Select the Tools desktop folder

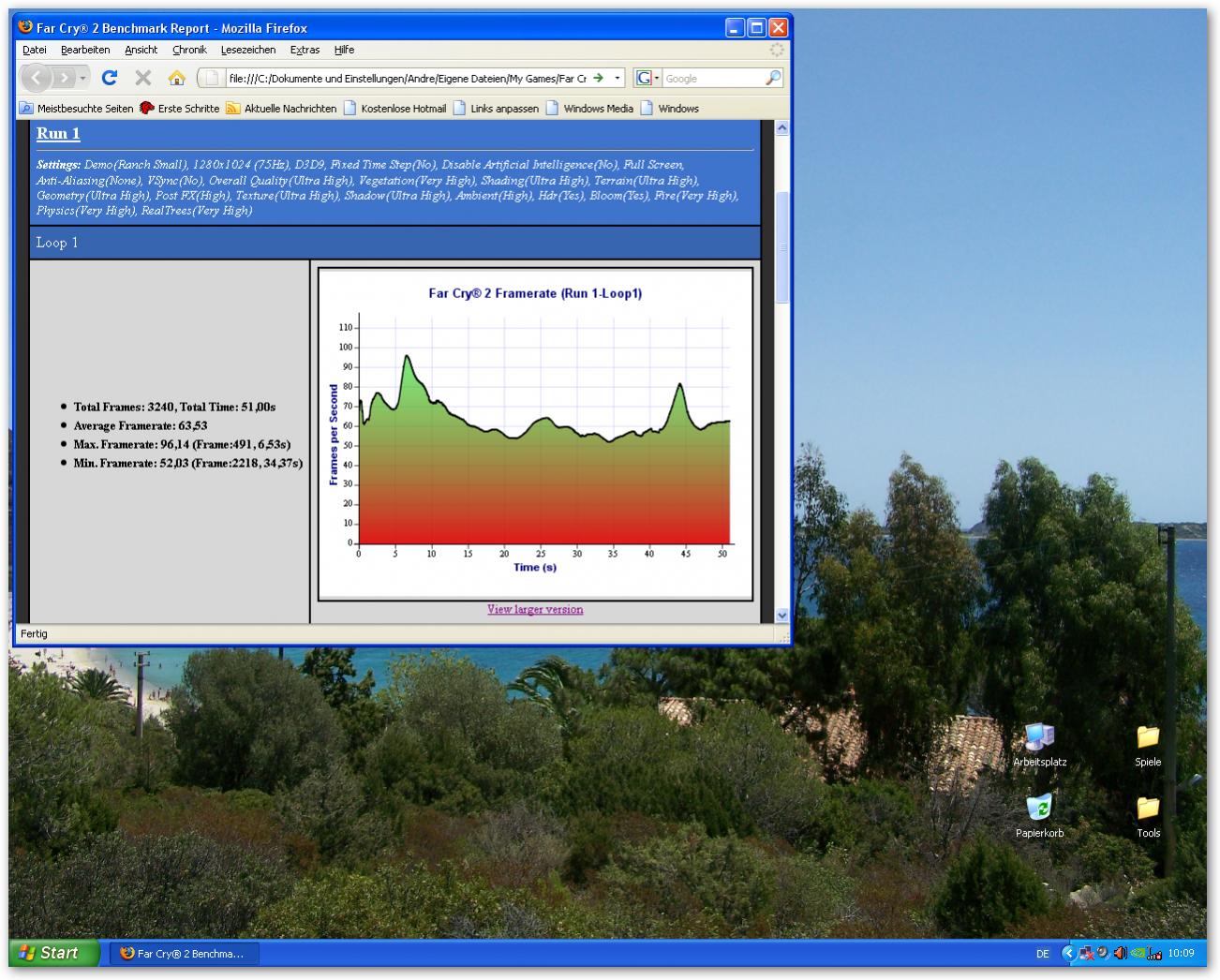pos(1148,816)
